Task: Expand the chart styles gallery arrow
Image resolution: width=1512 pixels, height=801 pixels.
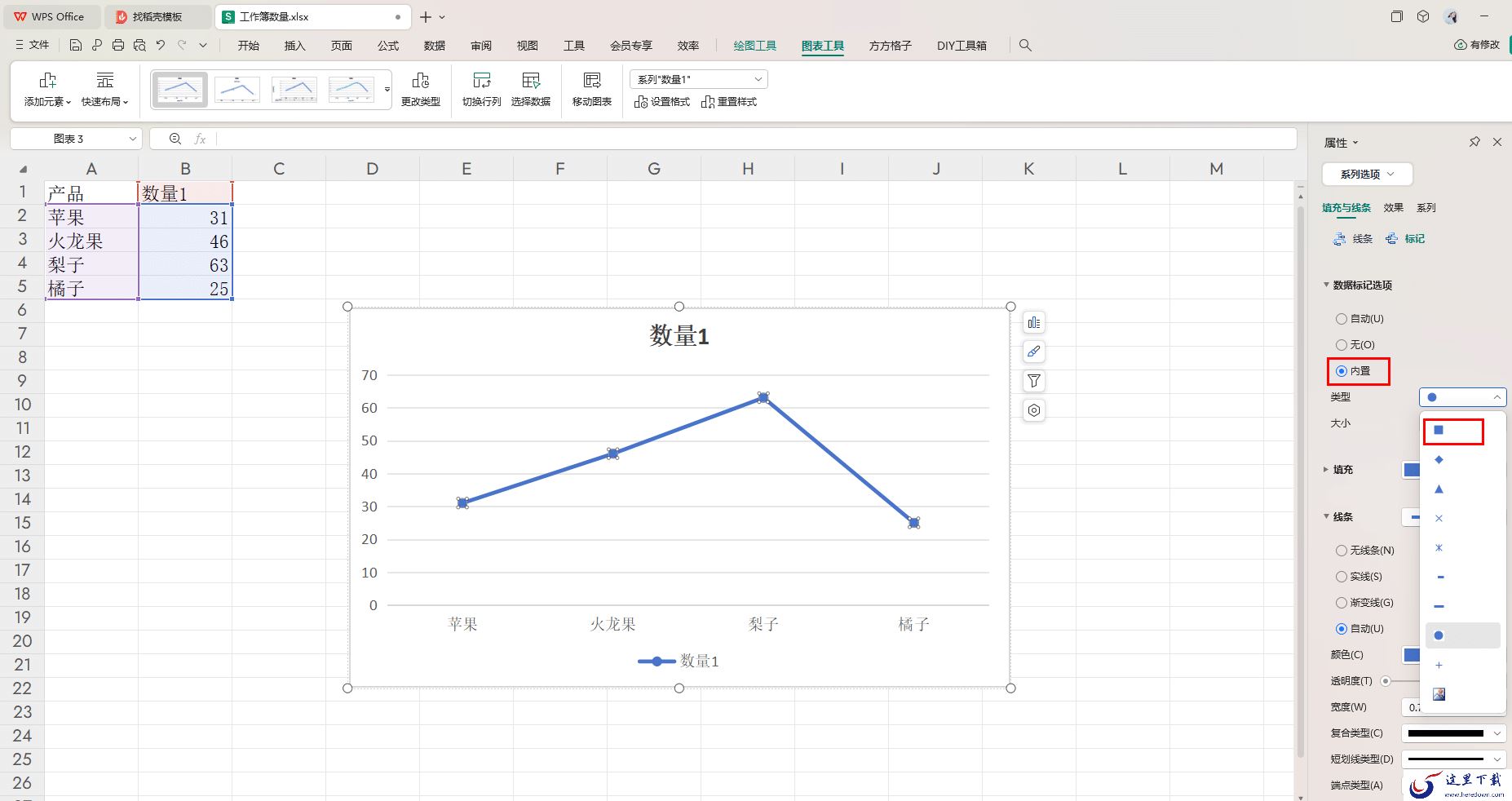Action: (387, 90)
